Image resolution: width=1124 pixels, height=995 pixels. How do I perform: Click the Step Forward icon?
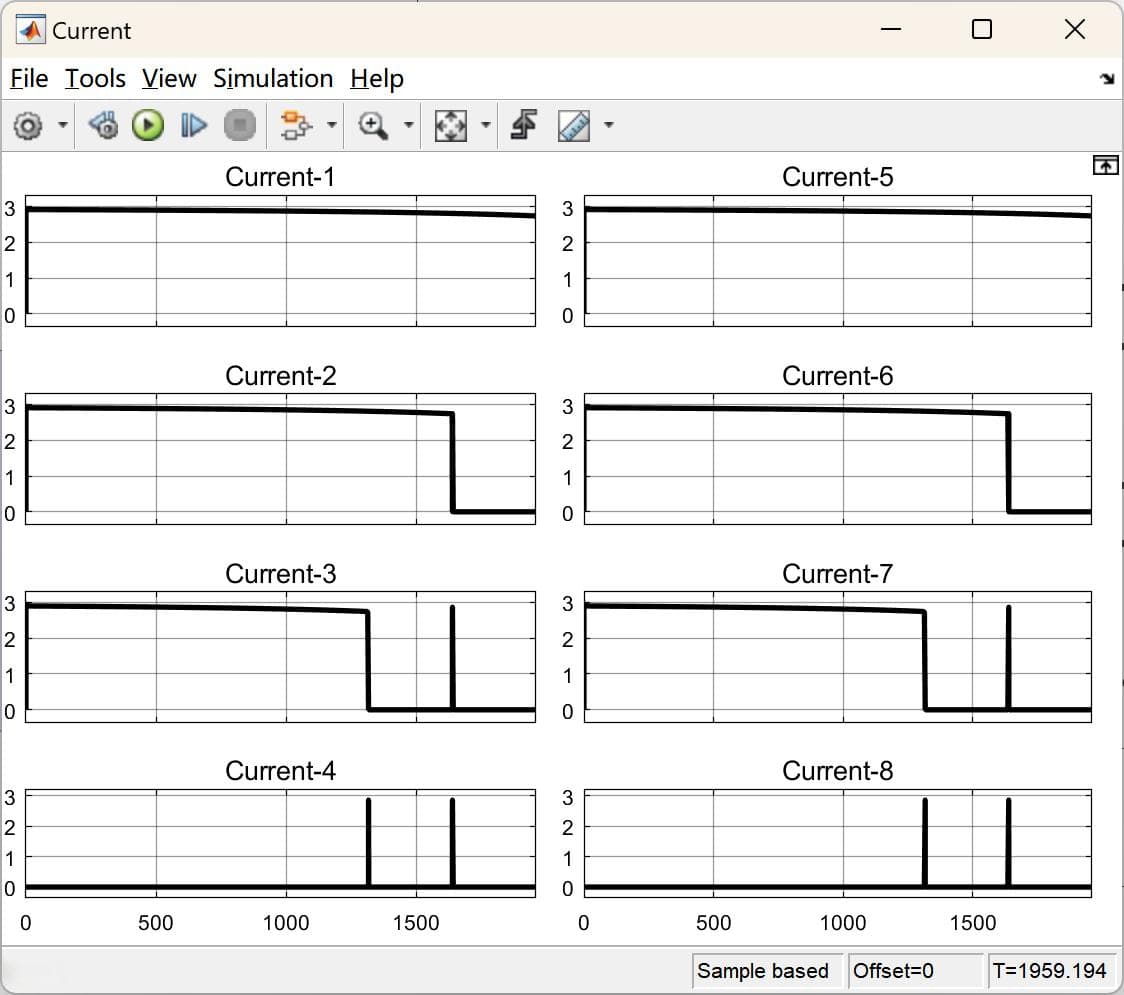pyautogui.click(x=194, y=125)
